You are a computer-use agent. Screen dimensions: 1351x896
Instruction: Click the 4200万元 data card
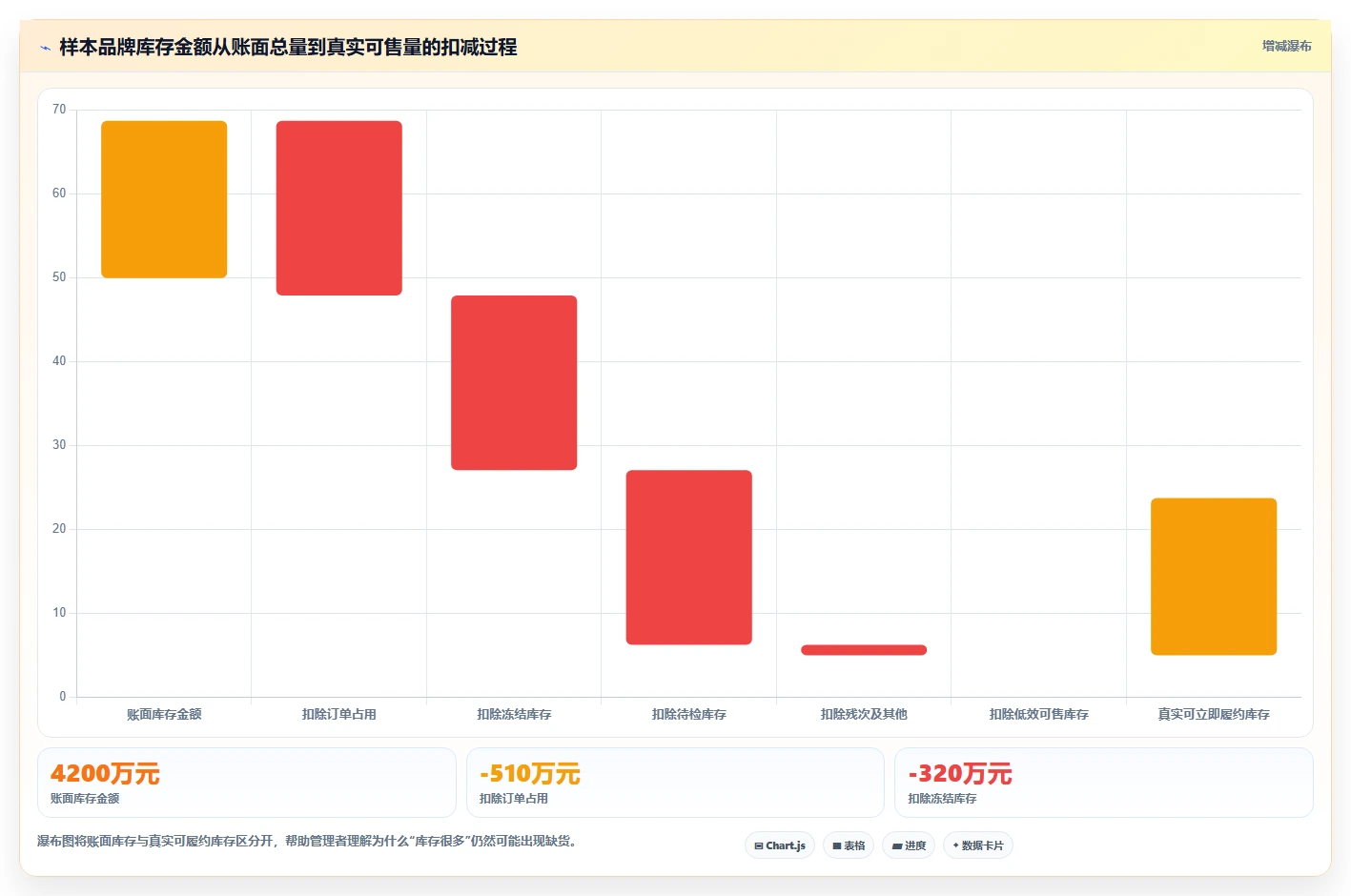[x=247, y=783]
